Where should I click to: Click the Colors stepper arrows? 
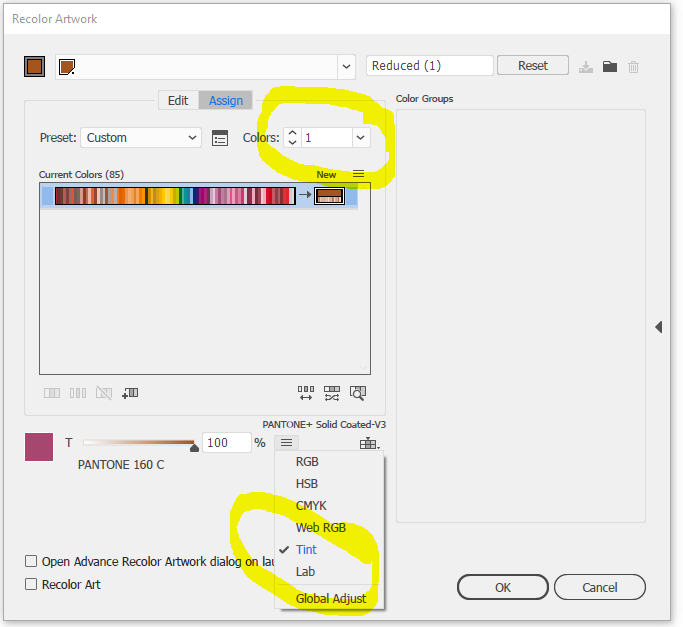[293, 138]
